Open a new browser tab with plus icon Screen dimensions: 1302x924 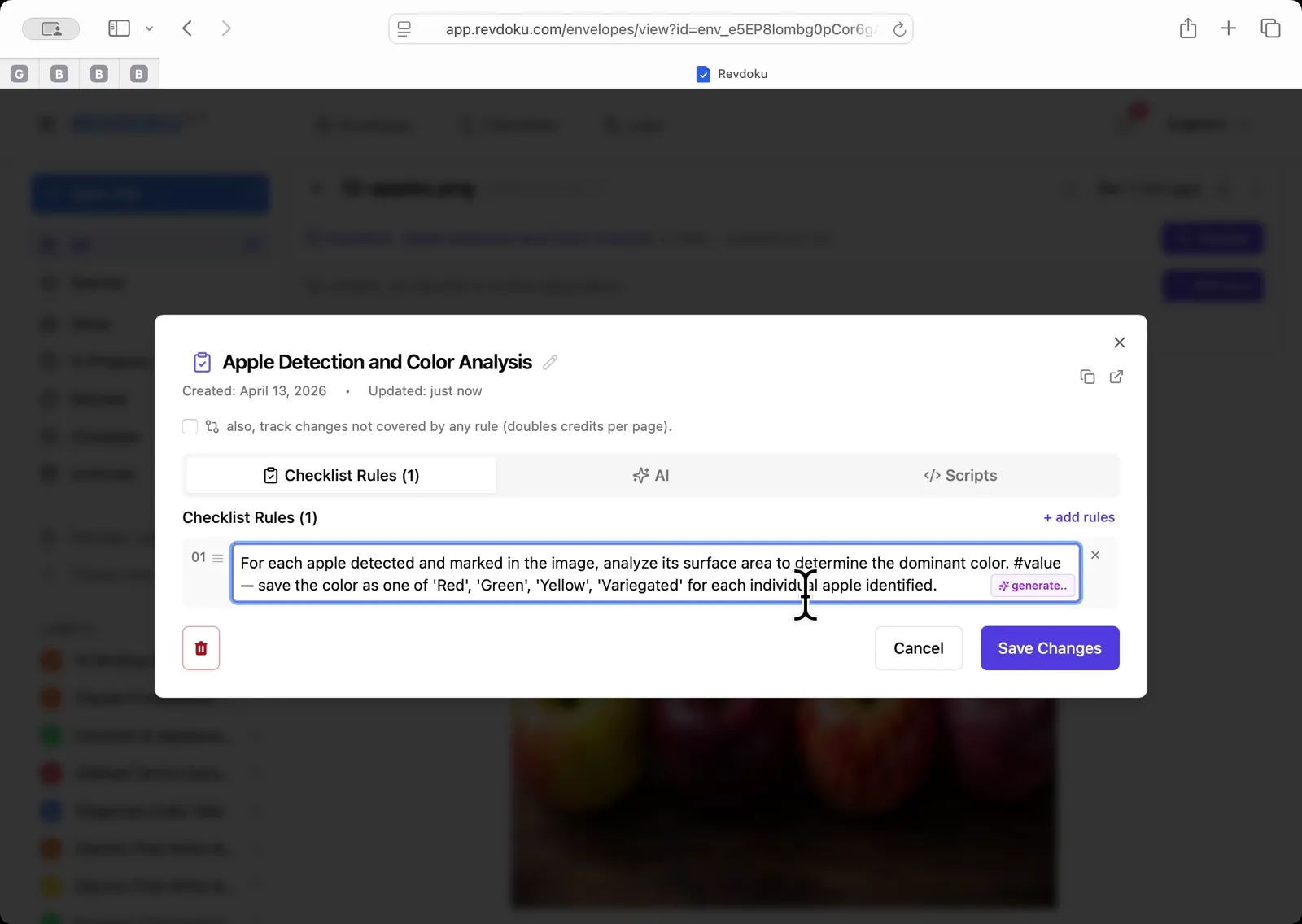point(1228,28)
